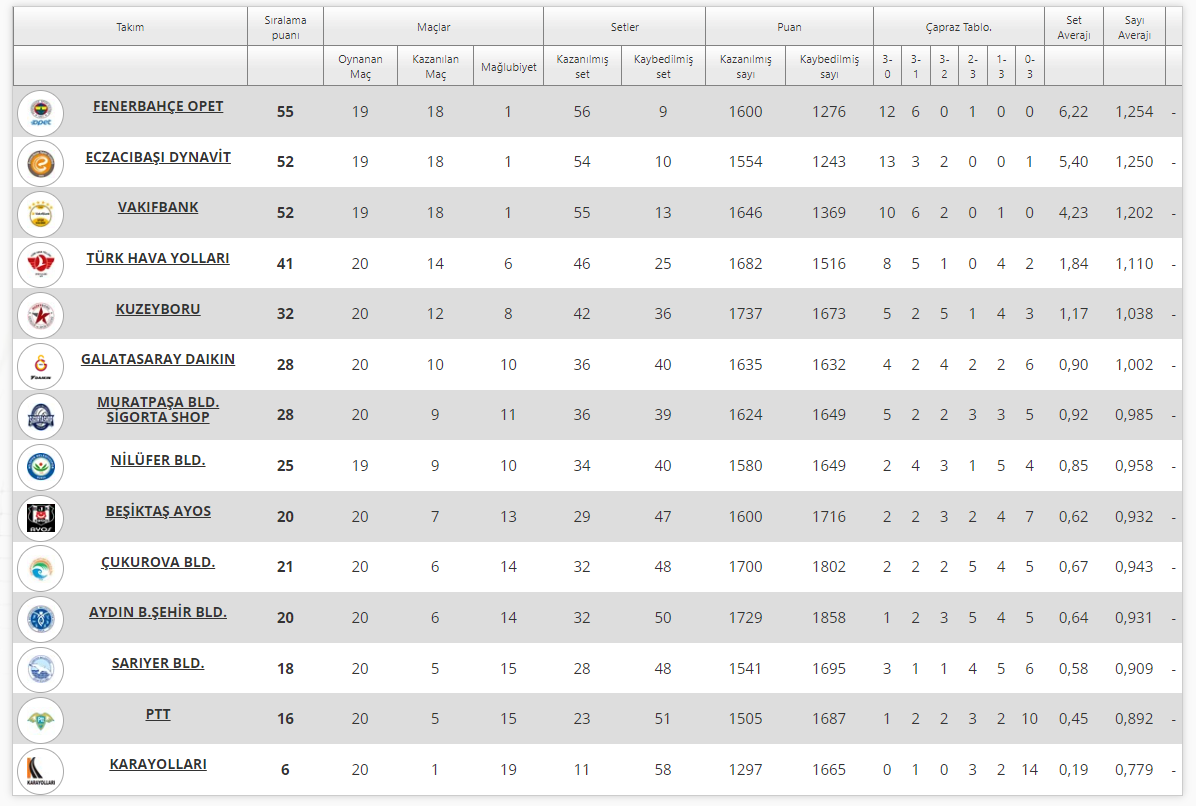This screenshot has width=1196, height=806.
Task: Click the Galatasaray Daikin team logo
Action: click(x=41, y=366)
